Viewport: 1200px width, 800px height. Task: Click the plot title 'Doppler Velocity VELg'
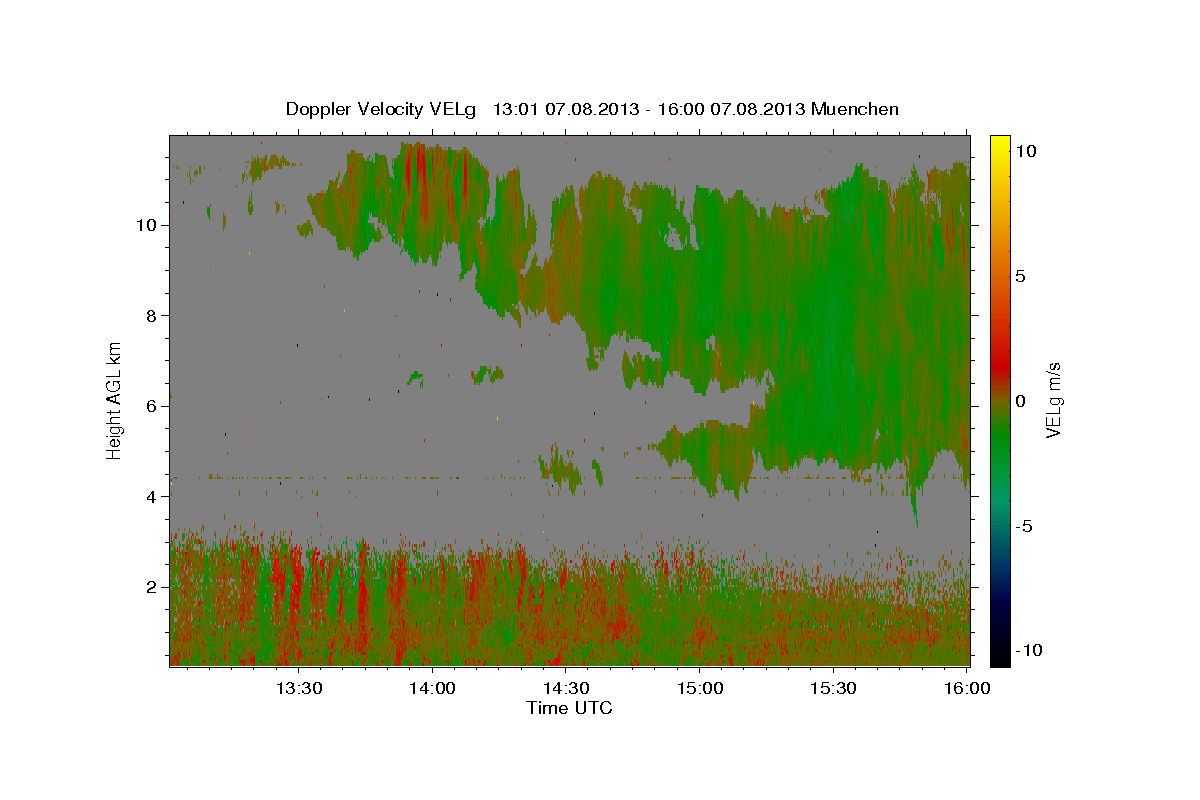[382, 109]
